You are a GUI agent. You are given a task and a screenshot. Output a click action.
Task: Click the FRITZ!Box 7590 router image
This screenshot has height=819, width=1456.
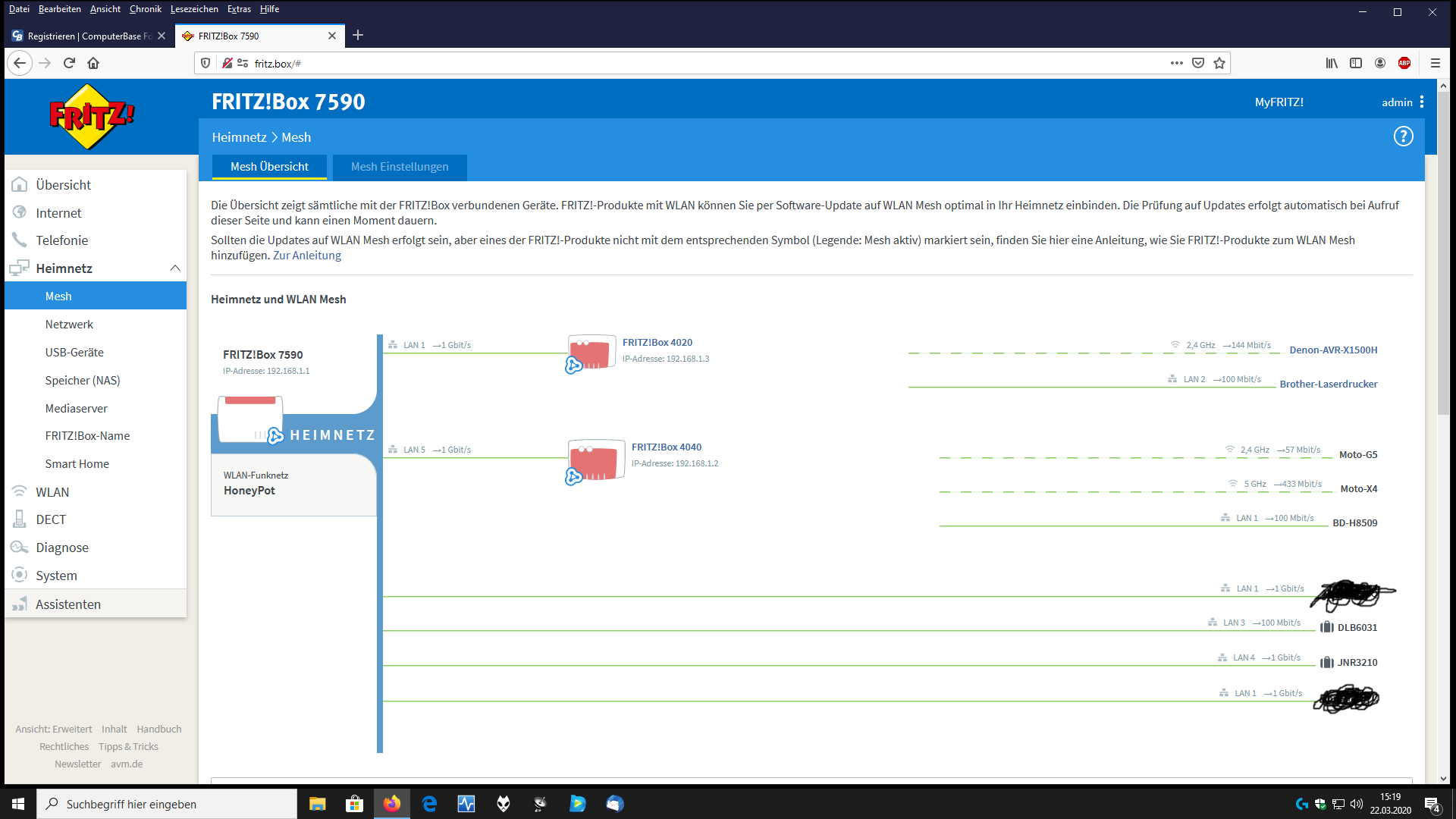point(250,419)
